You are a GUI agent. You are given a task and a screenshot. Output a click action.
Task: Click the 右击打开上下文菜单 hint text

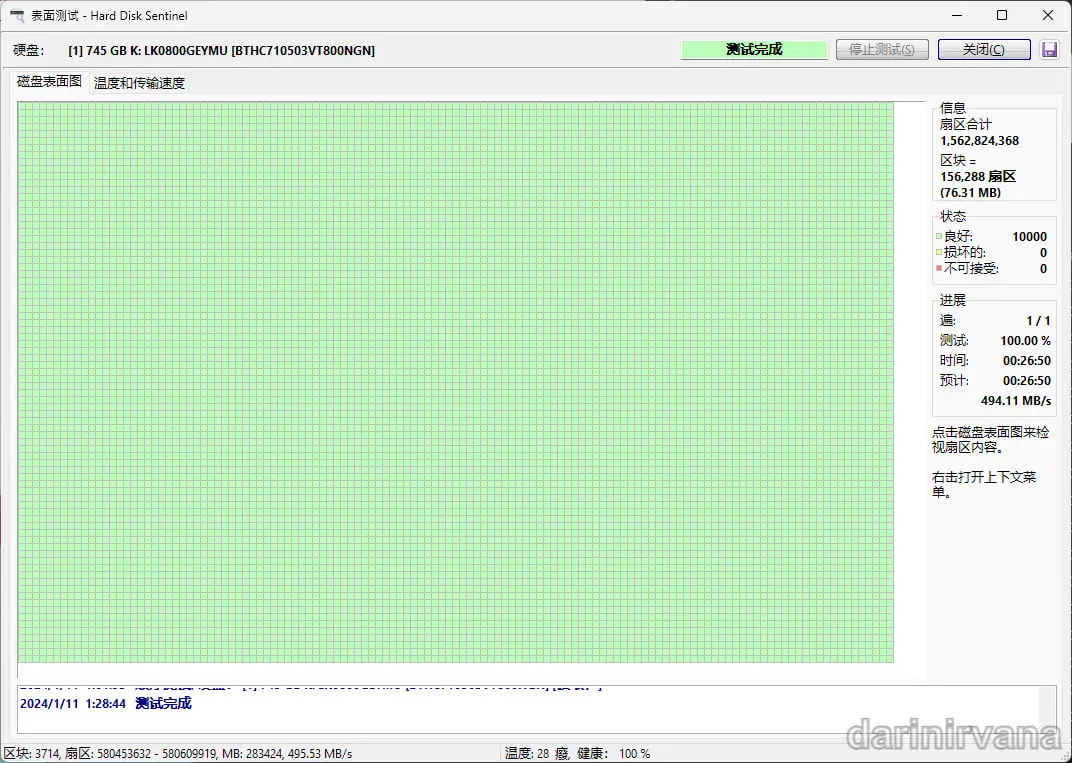pyautogui.click(x=984, y=485)
